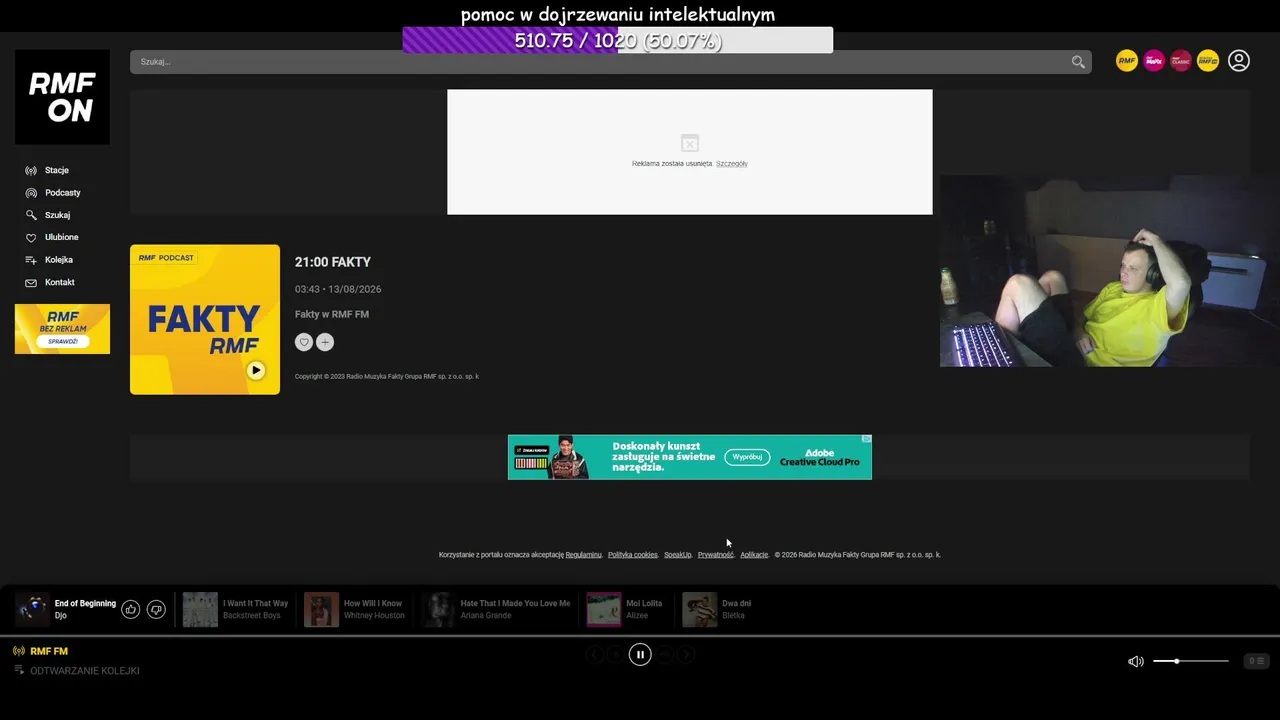Open Ulubione favorites in the sidebar
Screen dimensions: 1280x720
click(x=61, y=237)
